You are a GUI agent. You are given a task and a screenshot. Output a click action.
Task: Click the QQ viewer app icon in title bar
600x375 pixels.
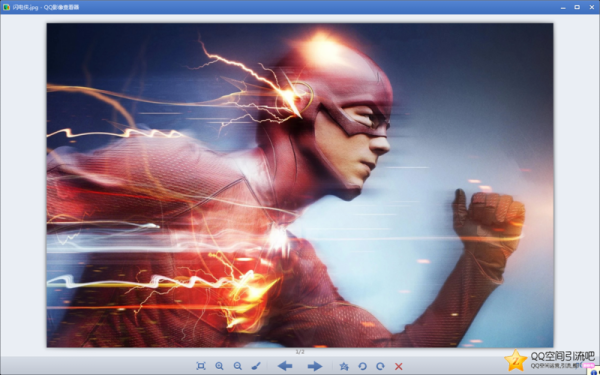point(6,7)
